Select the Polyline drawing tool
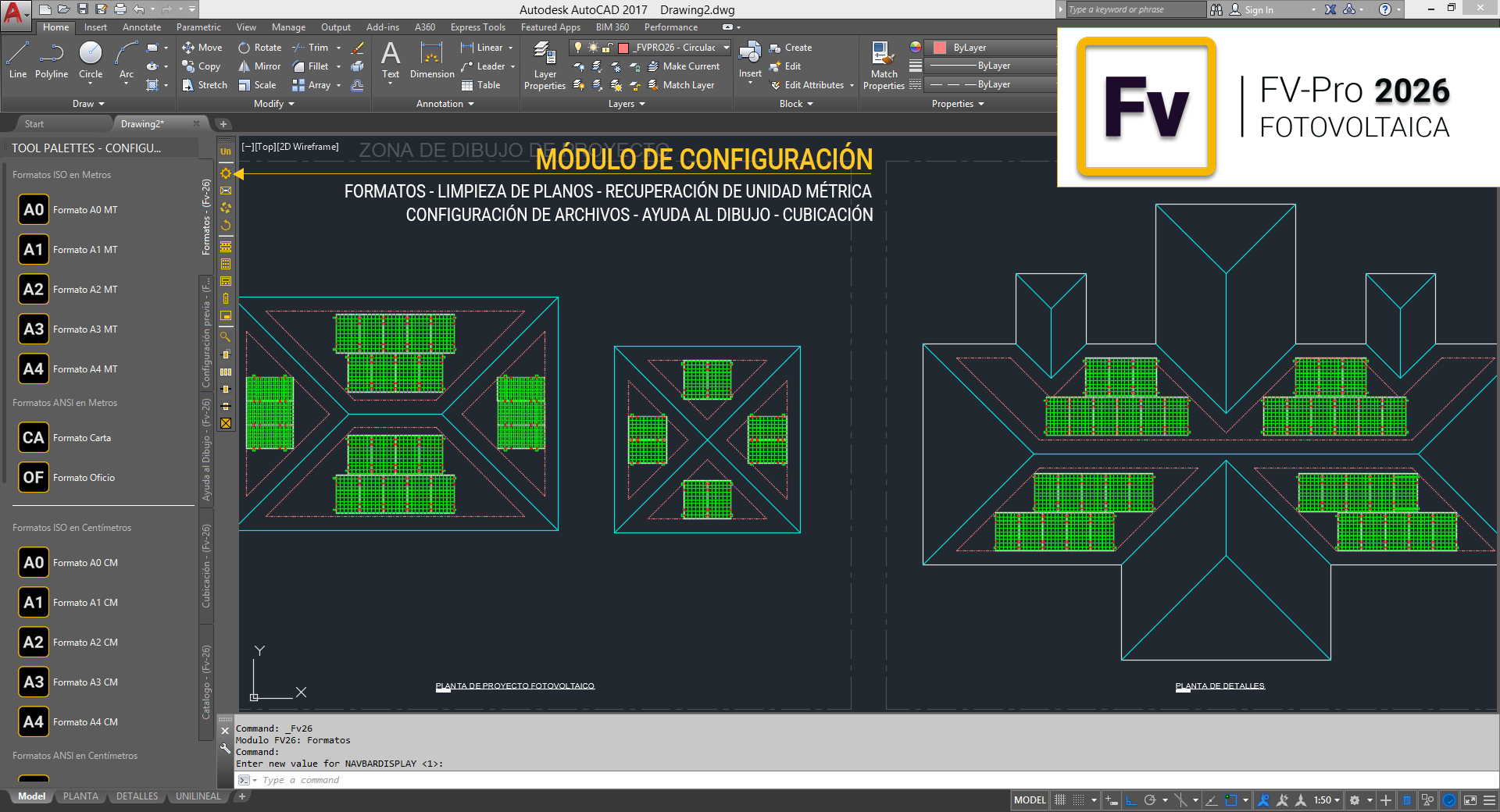1500x812 pixels. point(52,61)
